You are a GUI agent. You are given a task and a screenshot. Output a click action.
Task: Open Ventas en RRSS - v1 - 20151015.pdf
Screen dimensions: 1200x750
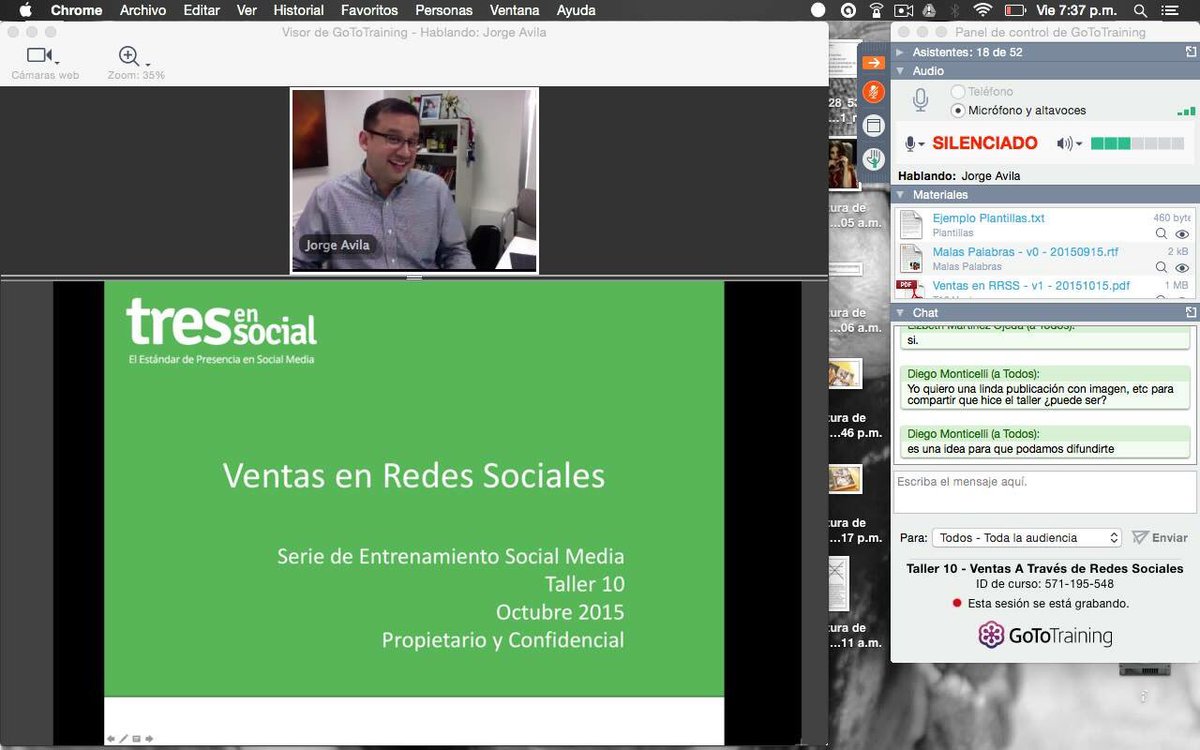1031,286
